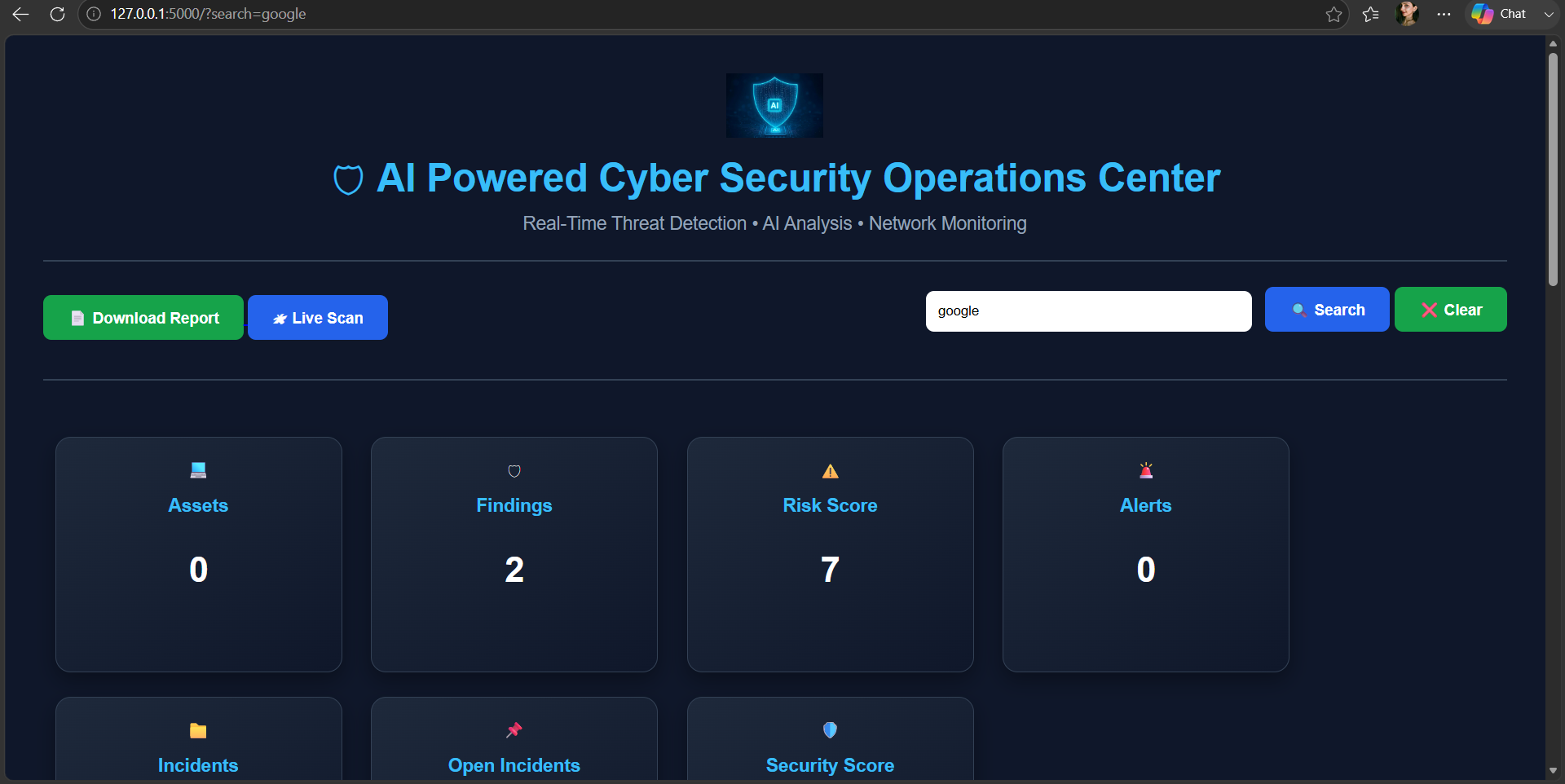Click the Security Score card title
This screenshot has width=1565, height=784.
click(830, 765)
